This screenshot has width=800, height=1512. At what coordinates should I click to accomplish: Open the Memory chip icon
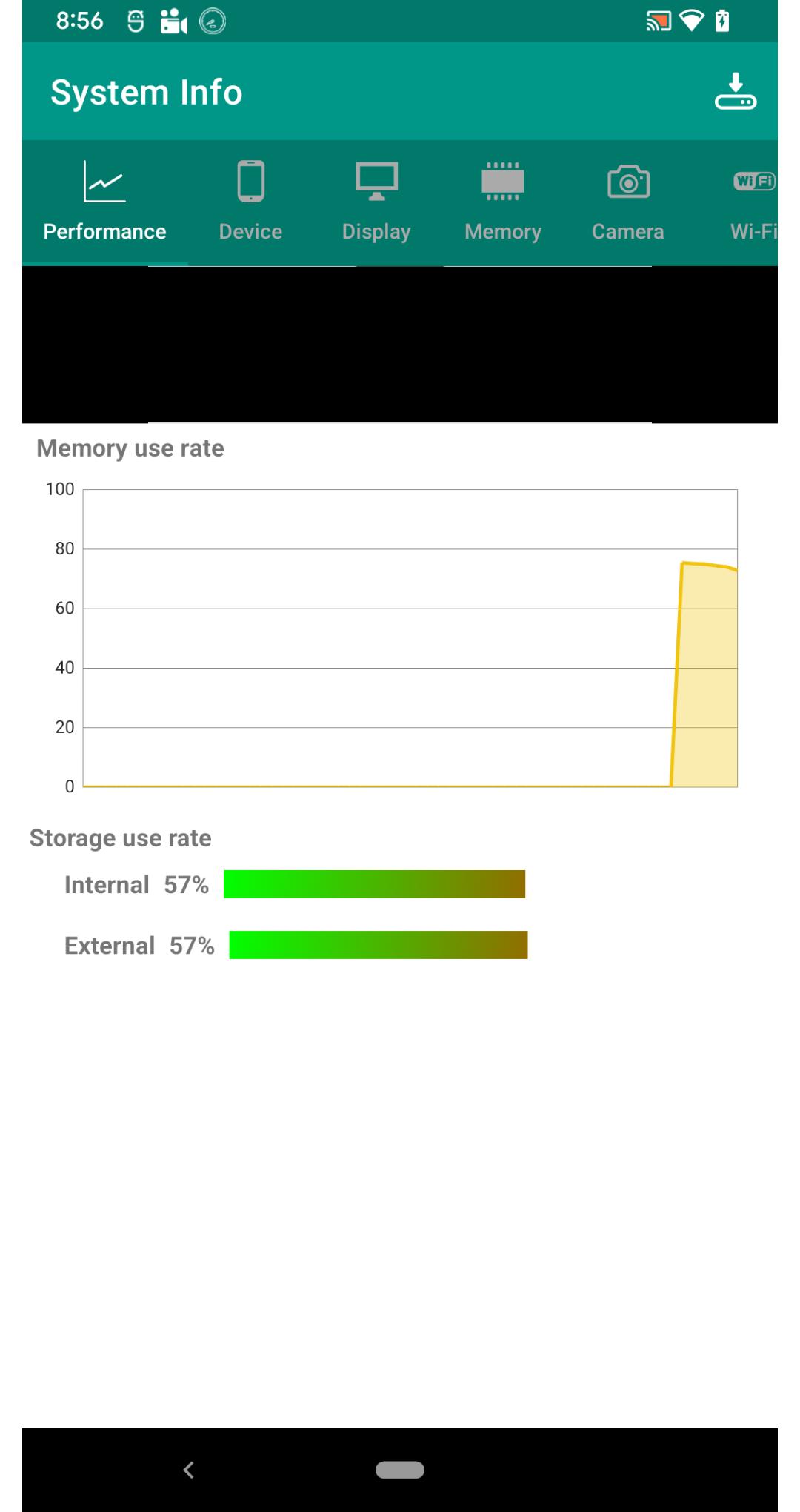coord(503,181)
